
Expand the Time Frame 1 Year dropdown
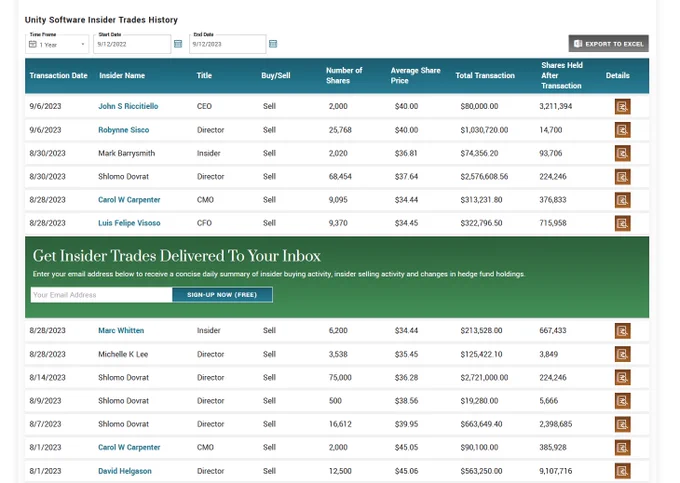click(x=57, y=44)
